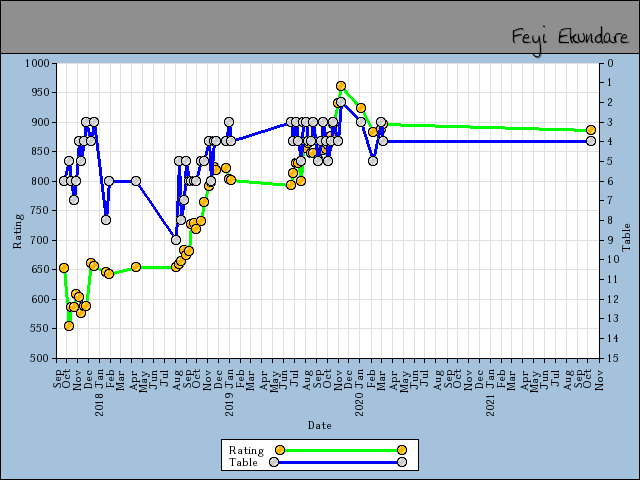
Task: Select the final orange rating point in Oct 2021
Action: [x=591, y=130]
